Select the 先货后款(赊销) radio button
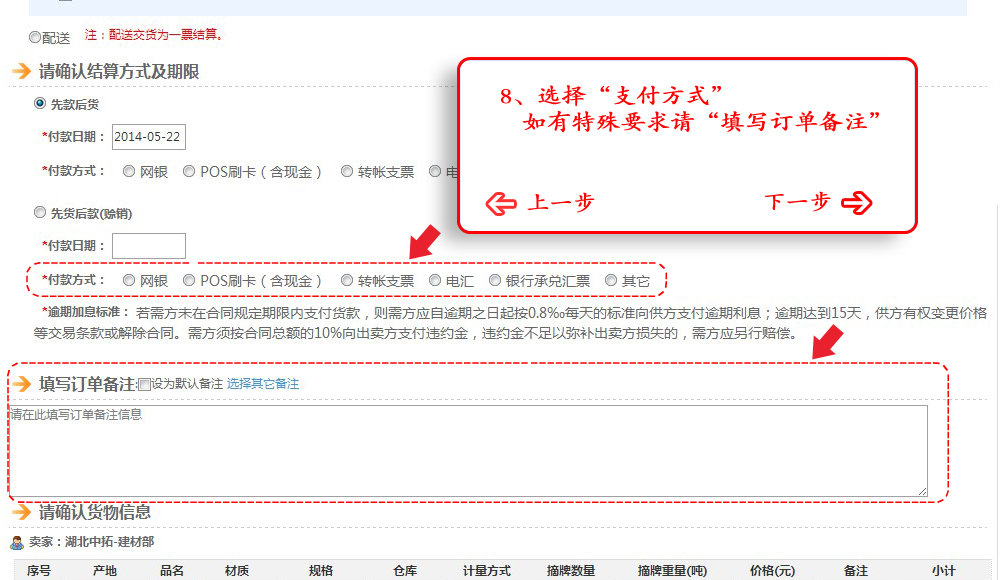 click(x=40, y=213)
